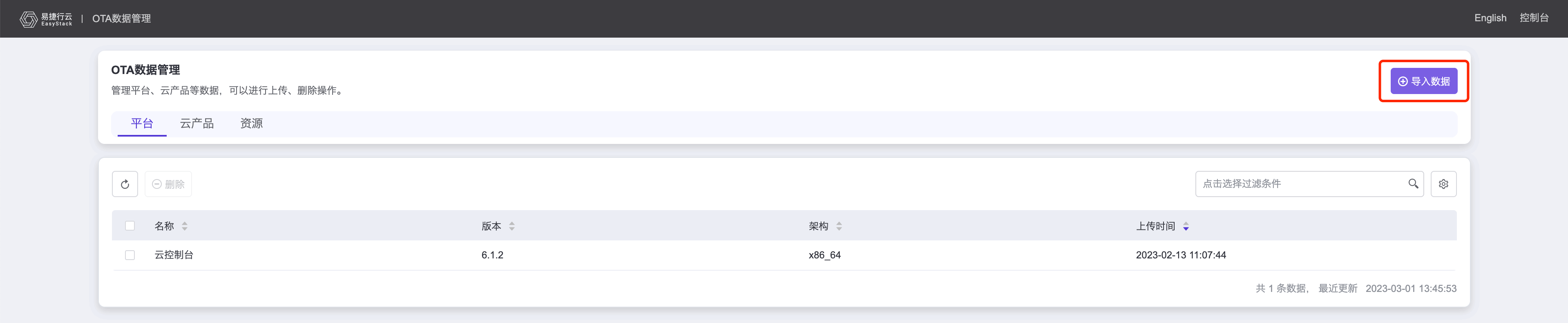
Task: Check the 云控制台 row checkbox
Action: tap(130, 256)
